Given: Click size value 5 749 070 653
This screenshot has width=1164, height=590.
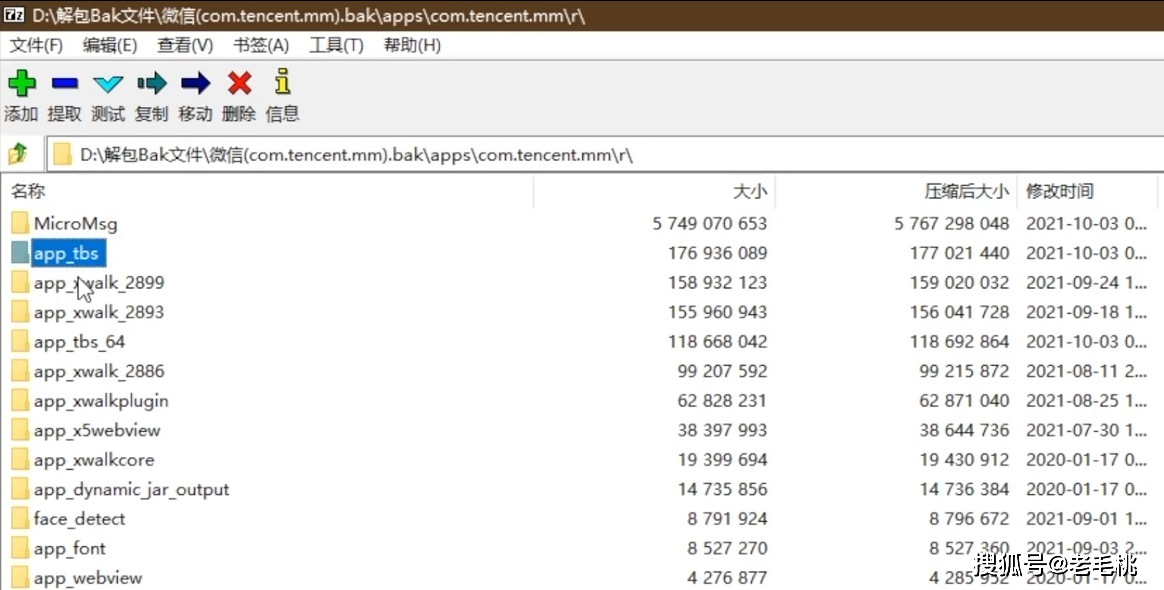Looking at the screenshot, I should click(710, 223).
